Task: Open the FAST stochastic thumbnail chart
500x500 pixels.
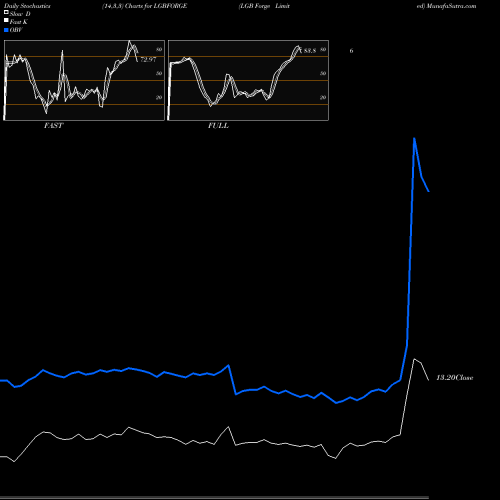Action: click(x=84, y=80)
